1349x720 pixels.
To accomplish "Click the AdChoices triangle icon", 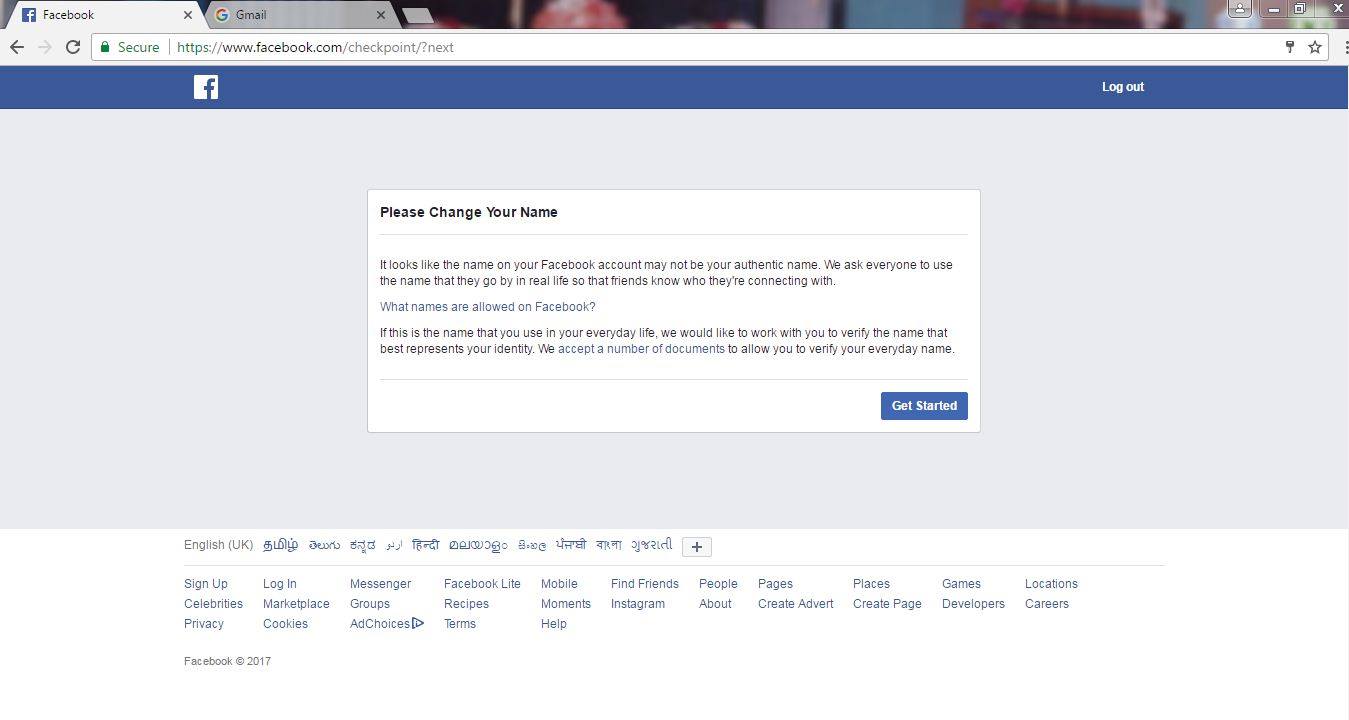I will pos(418,623).
